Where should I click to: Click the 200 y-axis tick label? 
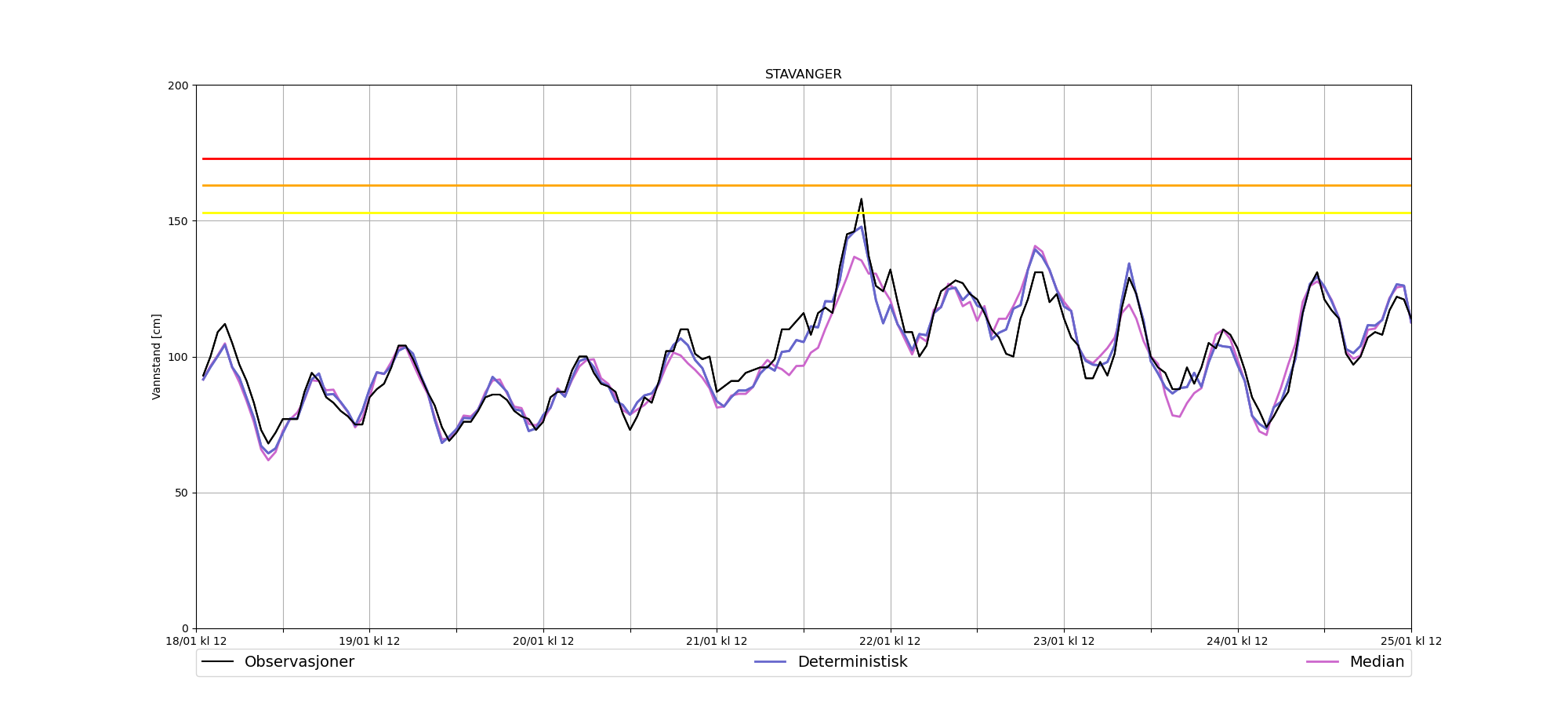(x=179, y=86)
